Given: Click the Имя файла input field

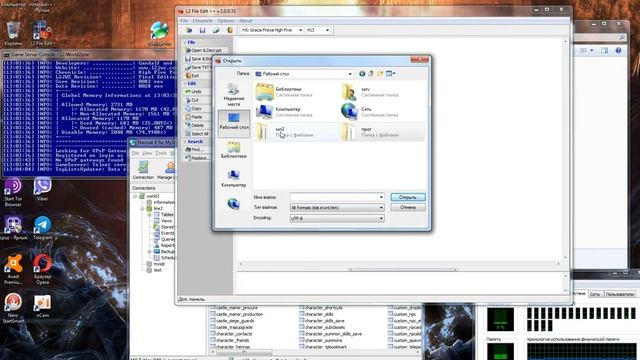Looking at the screenshot, I should (337, 197).
